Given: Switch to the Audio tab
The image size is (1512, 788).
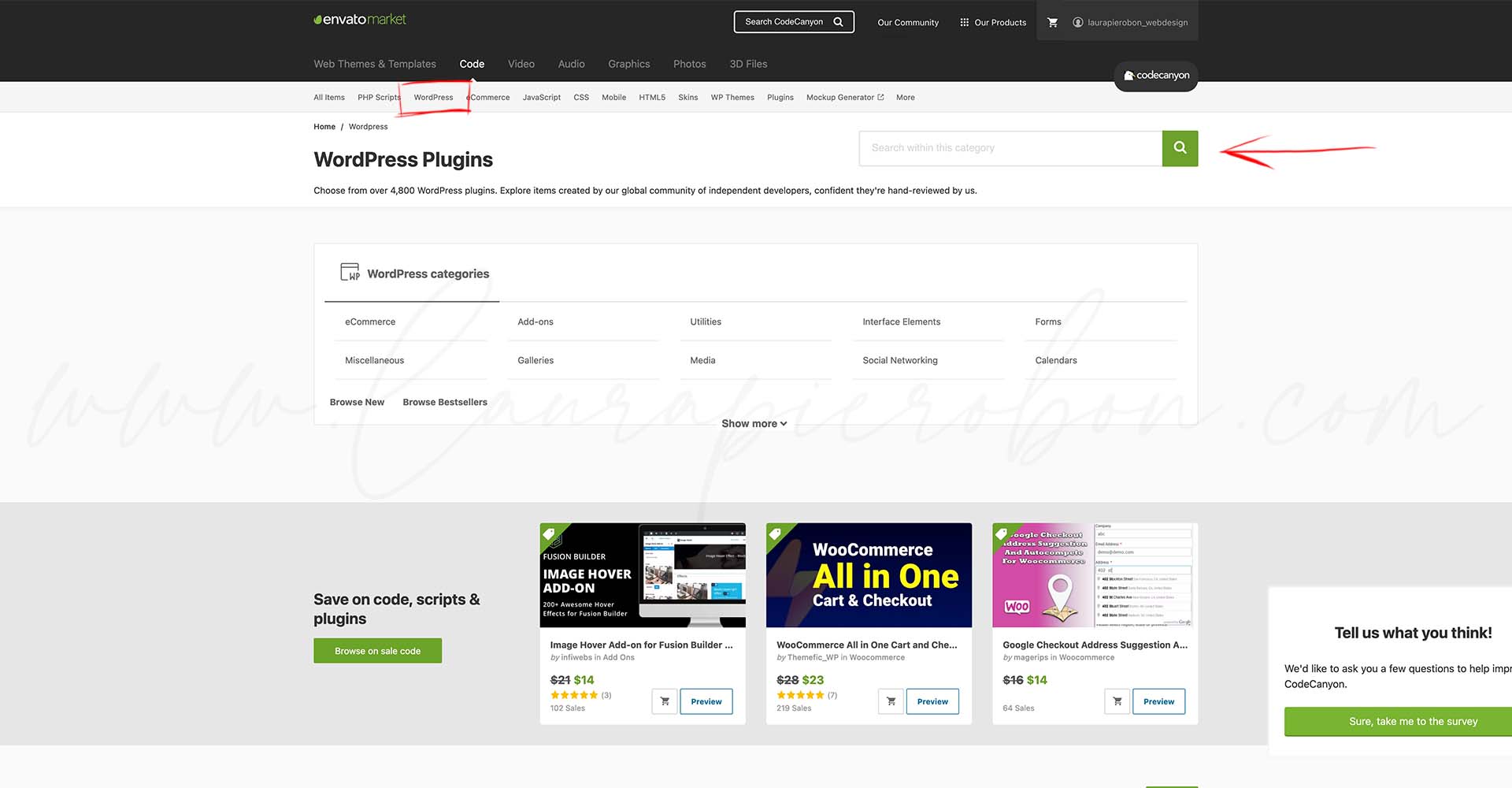Looking at the screenshot, I should point(571,64).
